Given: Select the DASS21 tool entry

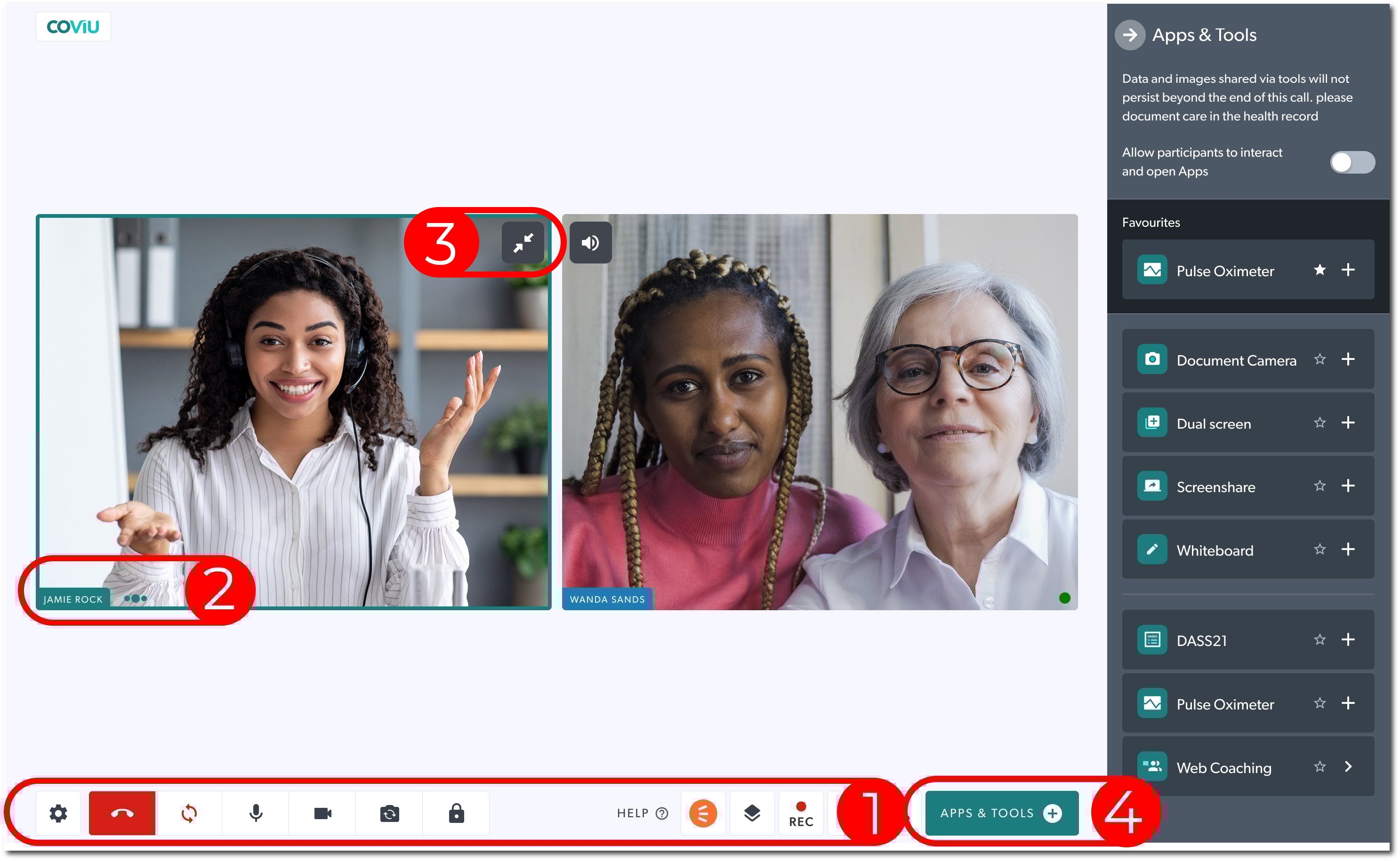Looking at the screenshot, I should pos(1201,641).
